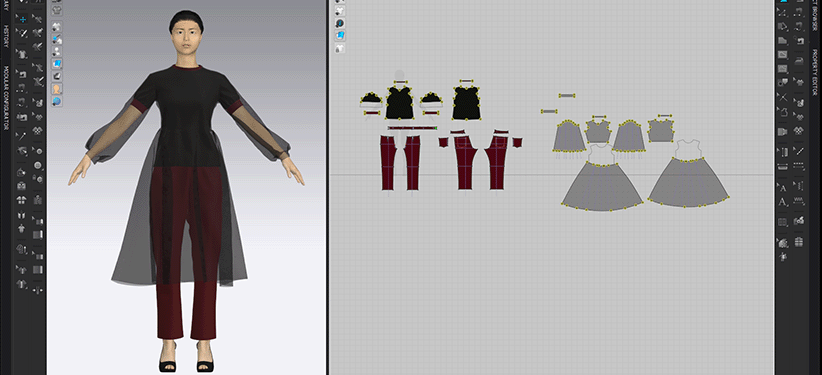Select the rectangle pattern tool in right toolbar
Screen dimensions: 822x375
(x=782, y=55)
